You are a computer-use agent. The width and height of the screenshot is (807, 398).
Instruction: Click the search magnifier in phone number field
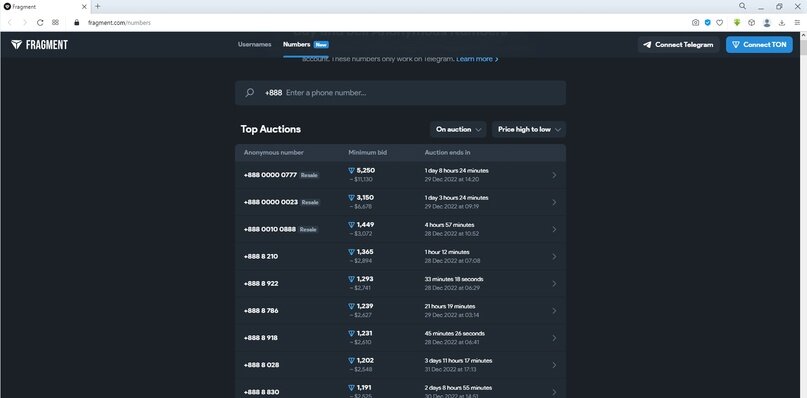pyautogui.click(x=250, y=93)
